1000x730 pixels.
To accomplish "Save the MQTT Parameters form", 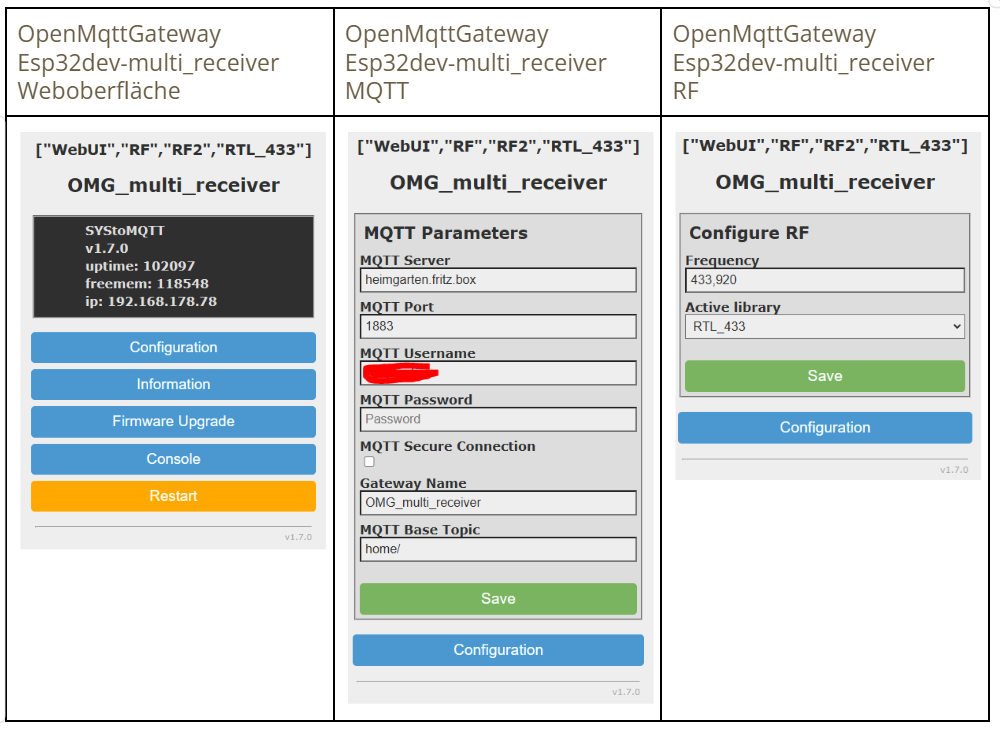I will click(498, 599).
